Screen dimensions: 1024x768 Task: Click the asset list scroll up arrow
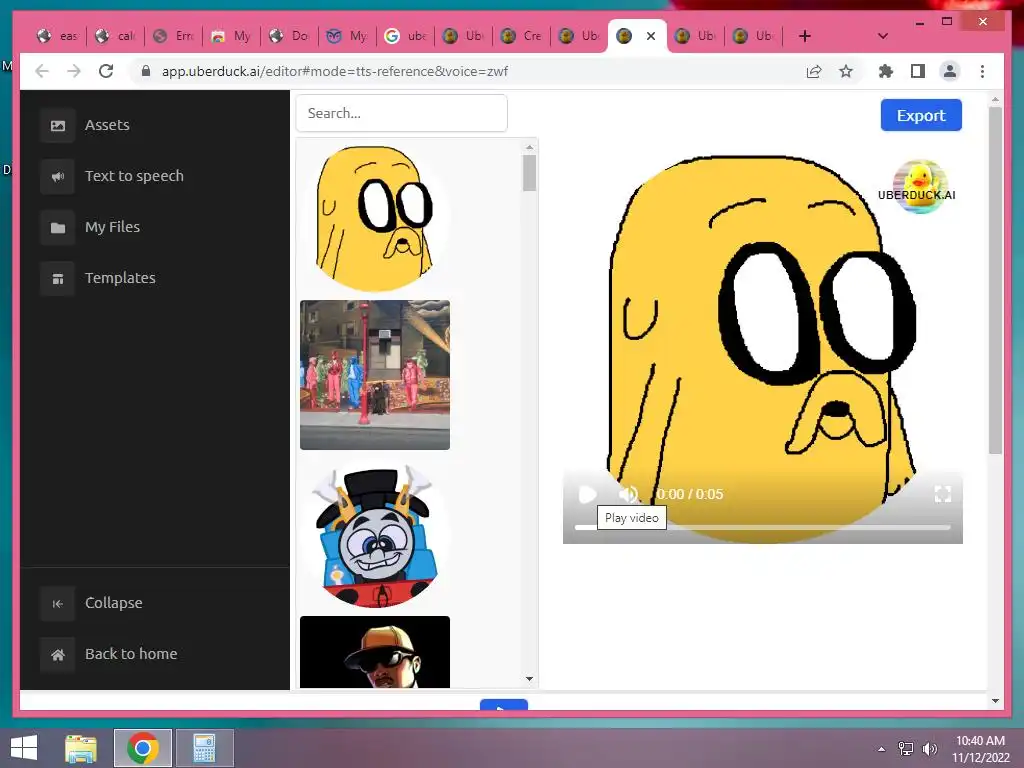pos(530,148)
